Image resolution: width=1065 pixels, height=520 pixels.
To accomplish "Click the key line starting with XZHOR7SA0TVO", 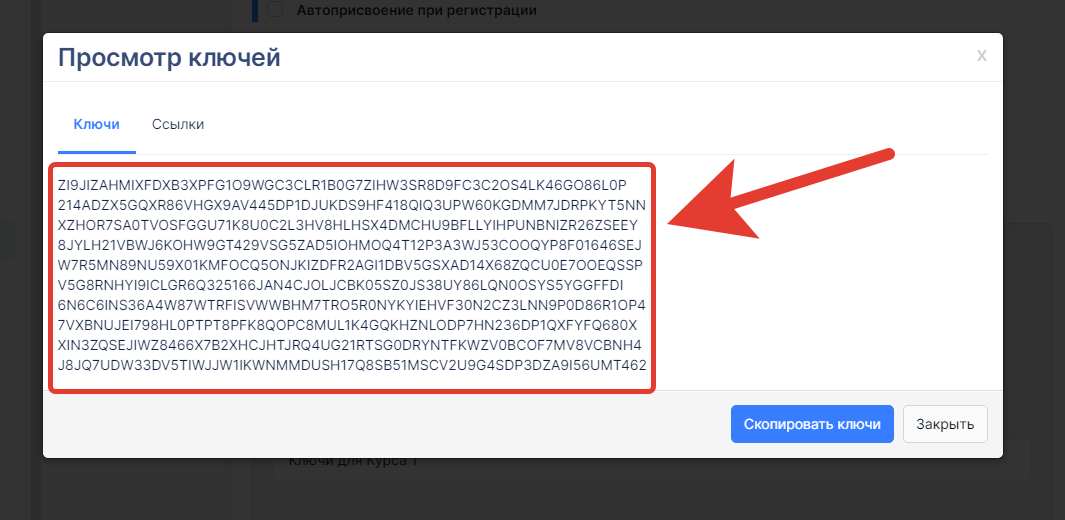I will tap(347, 225).
